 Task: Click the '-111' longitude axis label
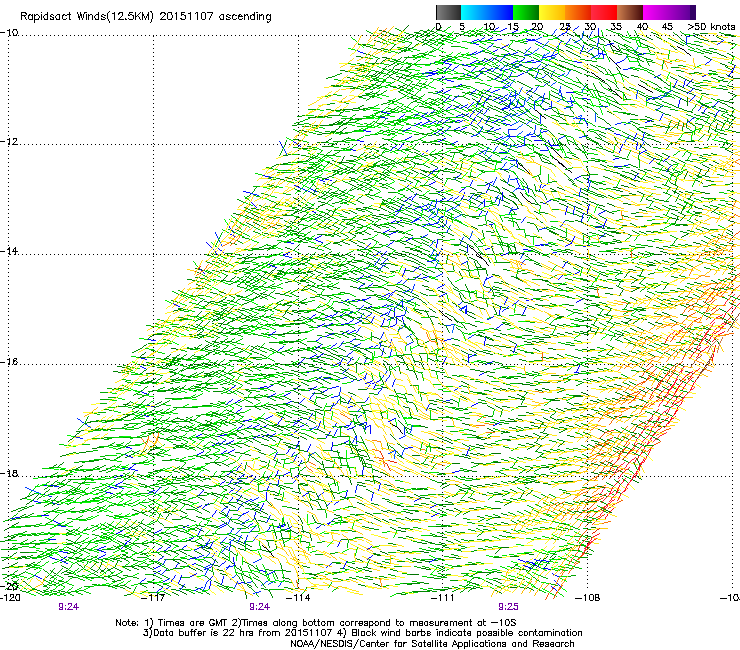pos(443,598)
